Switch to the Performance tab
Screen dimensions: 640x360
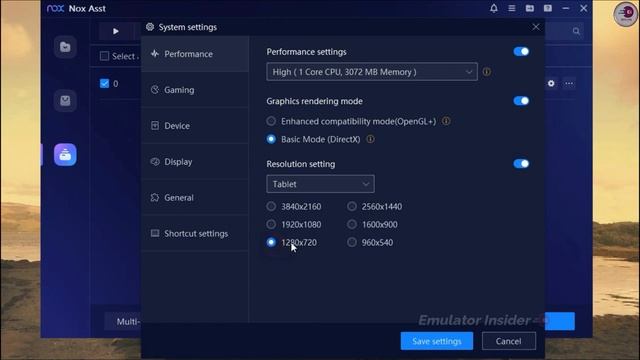pos(195,54)
